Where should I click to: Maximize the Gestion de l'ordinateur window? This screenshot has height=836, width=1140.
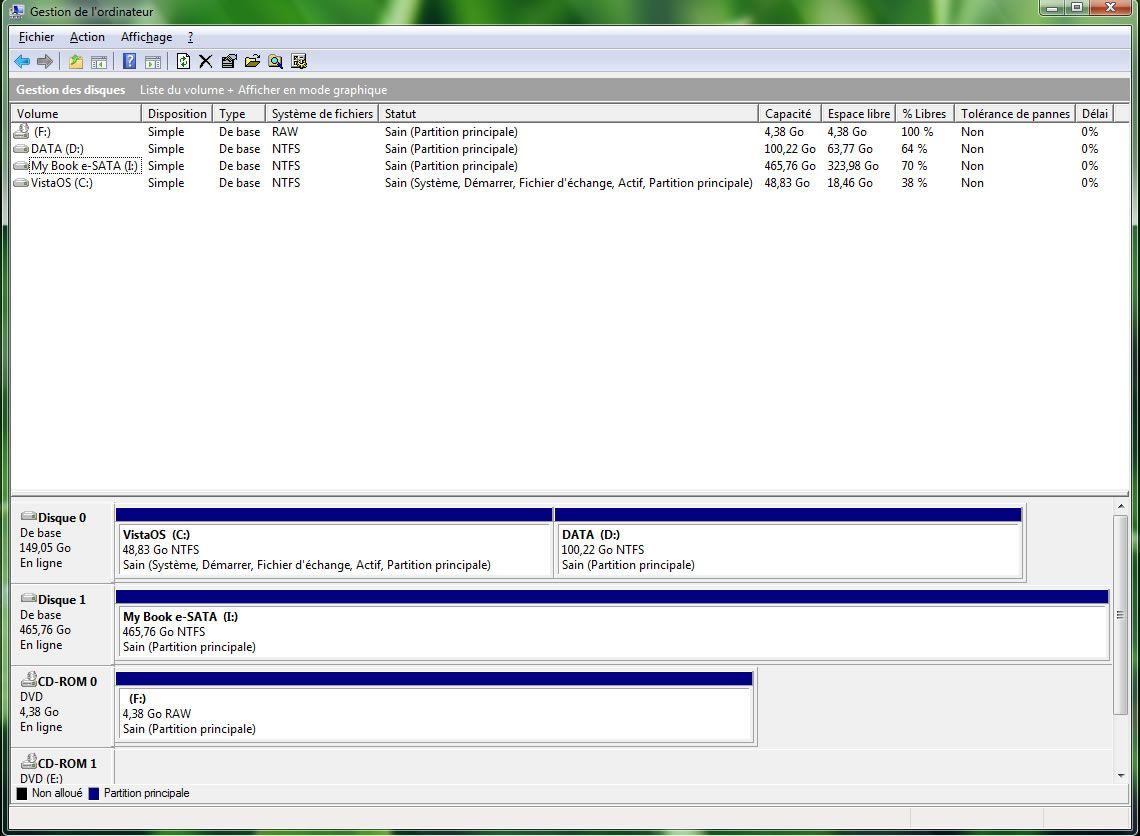pyautogui.click(x=1077, y=7)
